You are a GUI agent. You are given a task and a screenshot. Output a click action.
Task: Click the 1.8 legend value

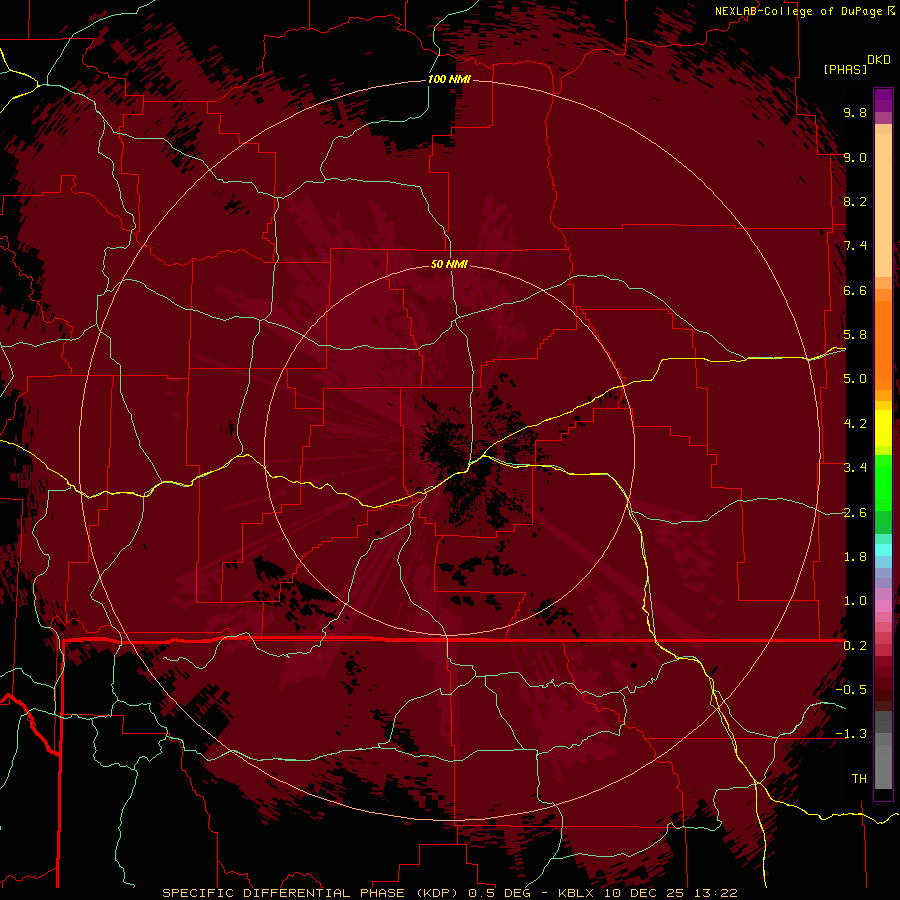click(x=855, y=557)
